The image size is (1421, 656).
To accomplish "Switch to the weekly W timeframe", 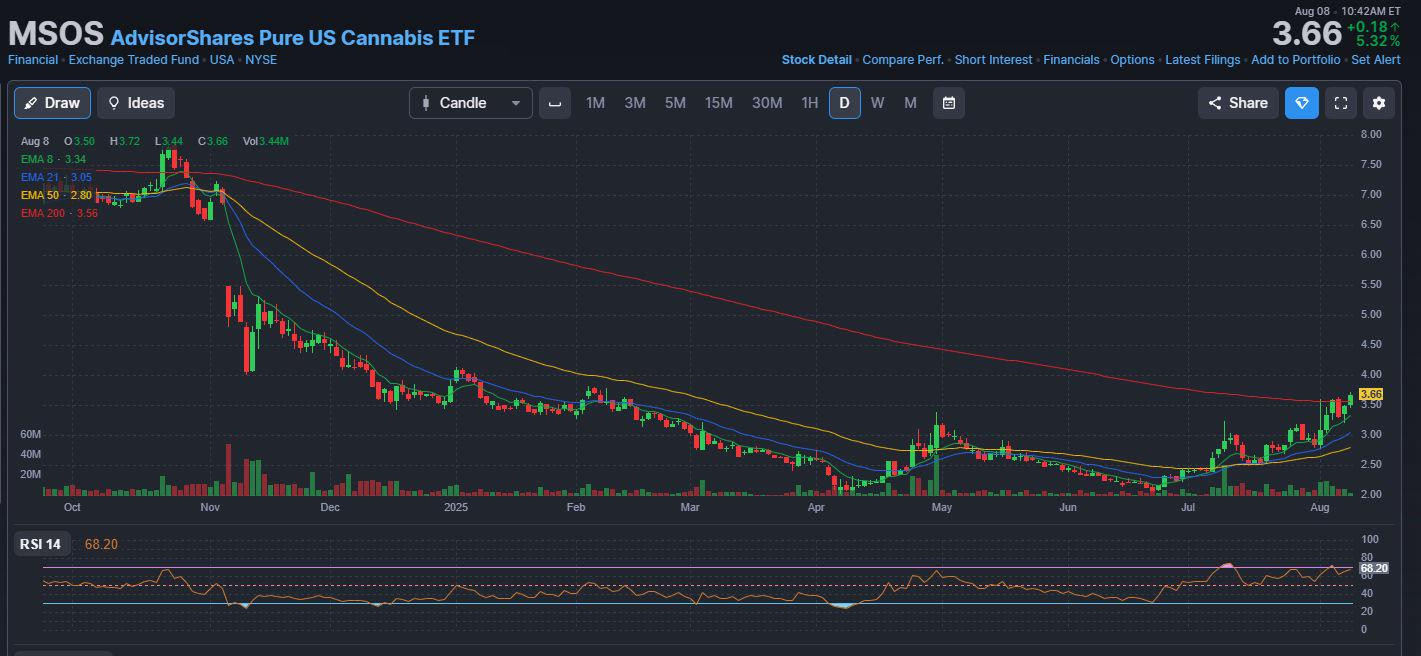I will (877, 103).
